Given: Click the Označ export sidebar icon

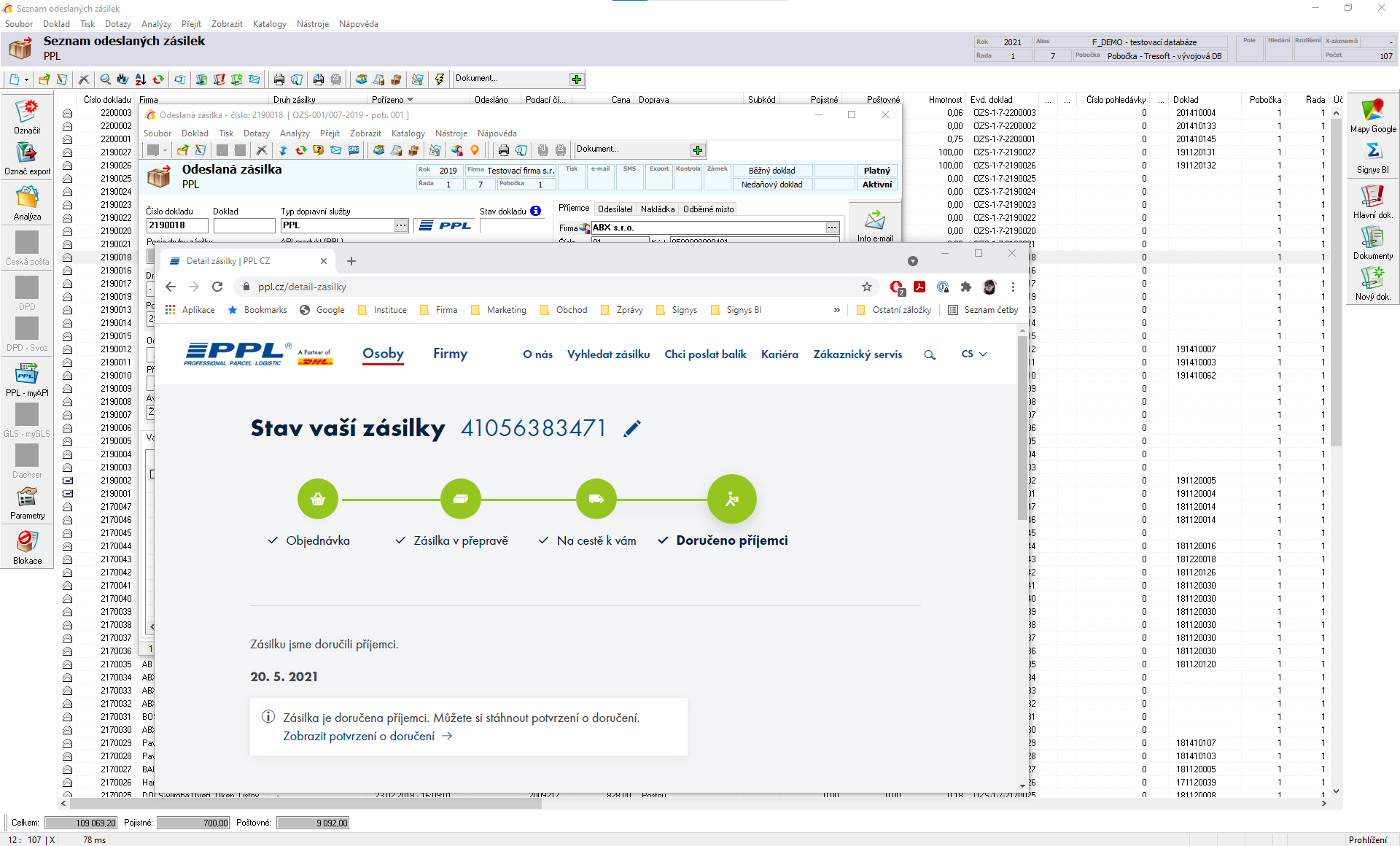Looking at the screenshot, I should (27, 158).
